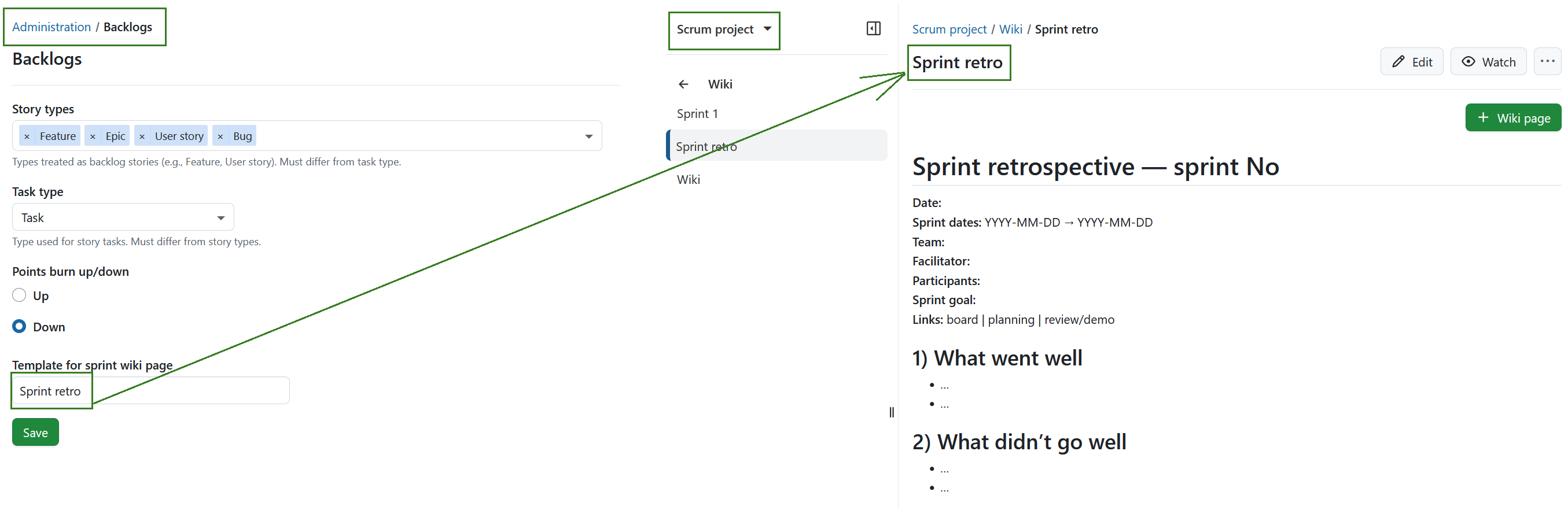Focus the sprint wiki page template field
The width and height of the screenshot is (1568, 510).
[150, 391]
